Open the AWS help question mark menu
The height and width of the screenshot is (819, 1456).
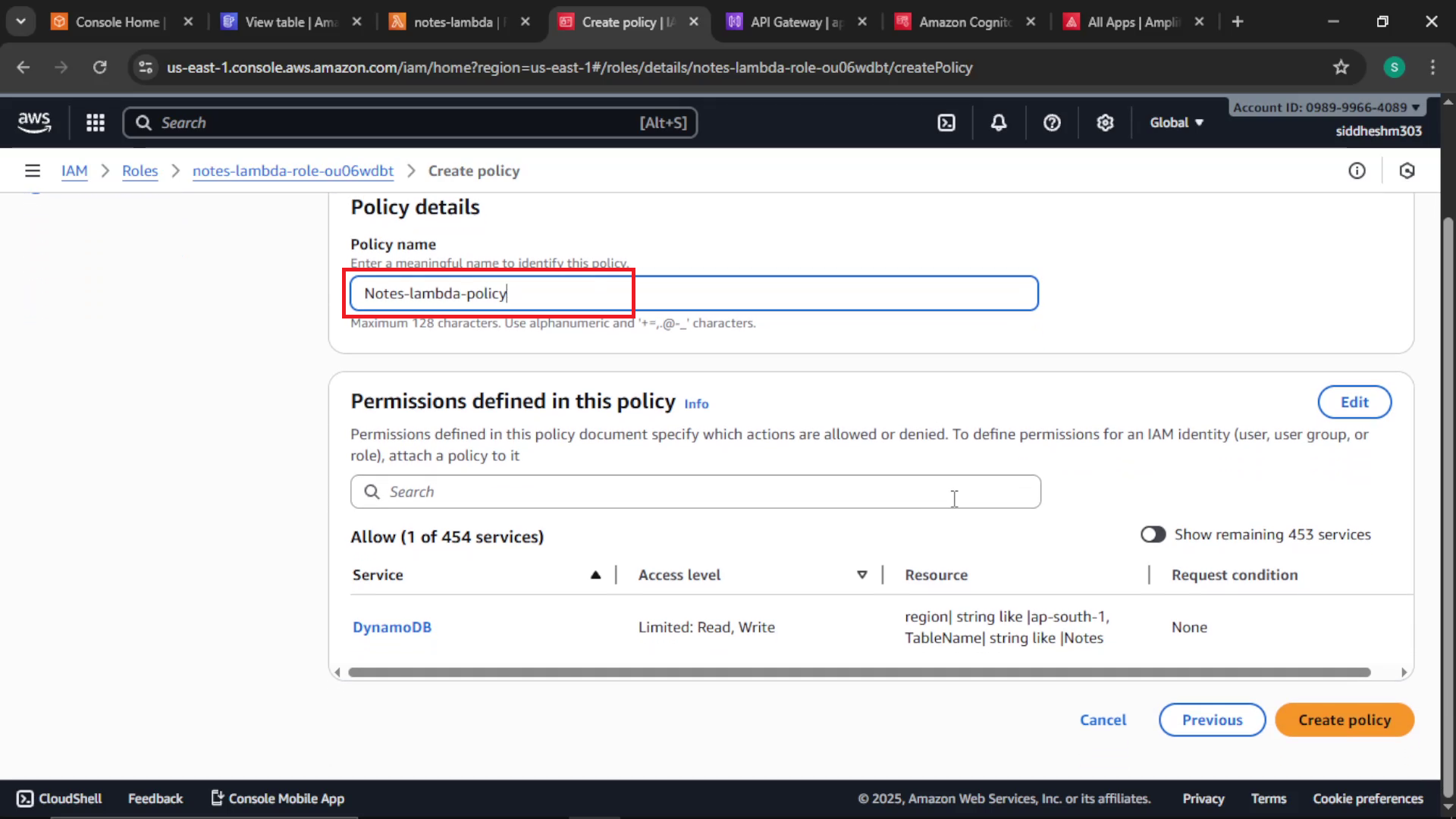[1052, 123]
